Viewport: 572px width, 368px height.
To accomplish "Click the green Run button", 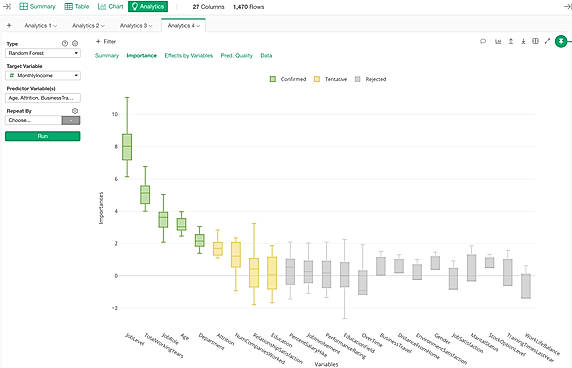I will tap(43, 136).
